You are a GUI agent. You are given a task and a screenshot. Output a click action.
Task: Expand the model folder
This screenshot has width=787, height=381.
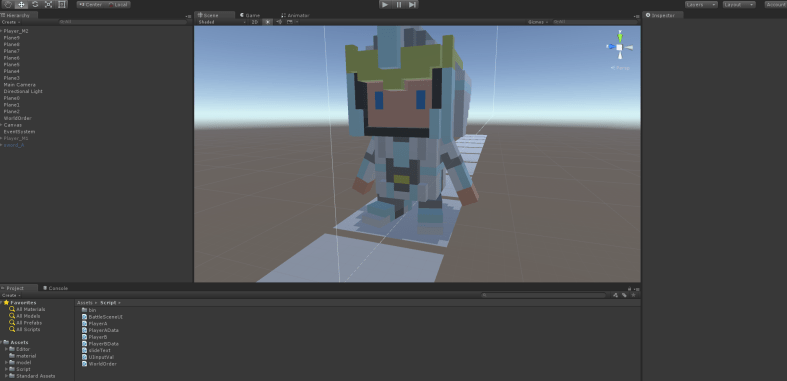point(7,362)
